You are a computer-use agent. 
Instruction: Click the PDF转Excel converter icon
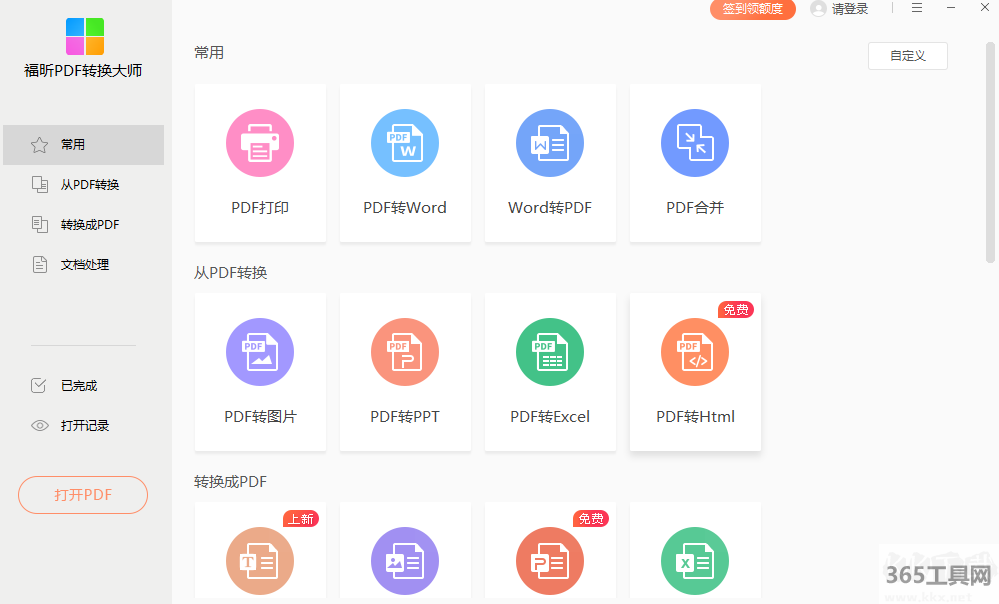click(x=550, y=353)
